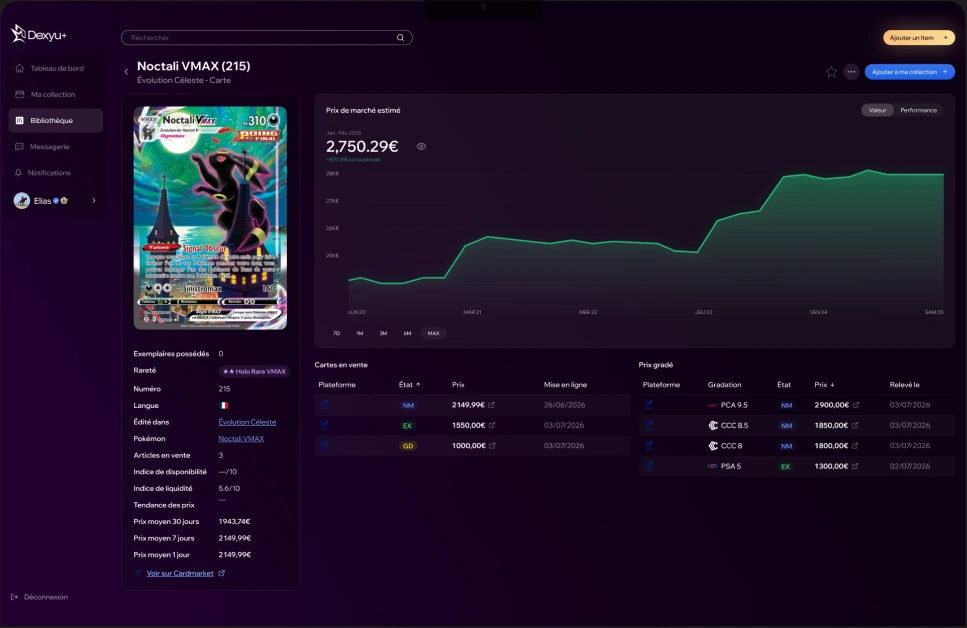Click the Notifications bell icon
The image size is (967, 628).
19,173
